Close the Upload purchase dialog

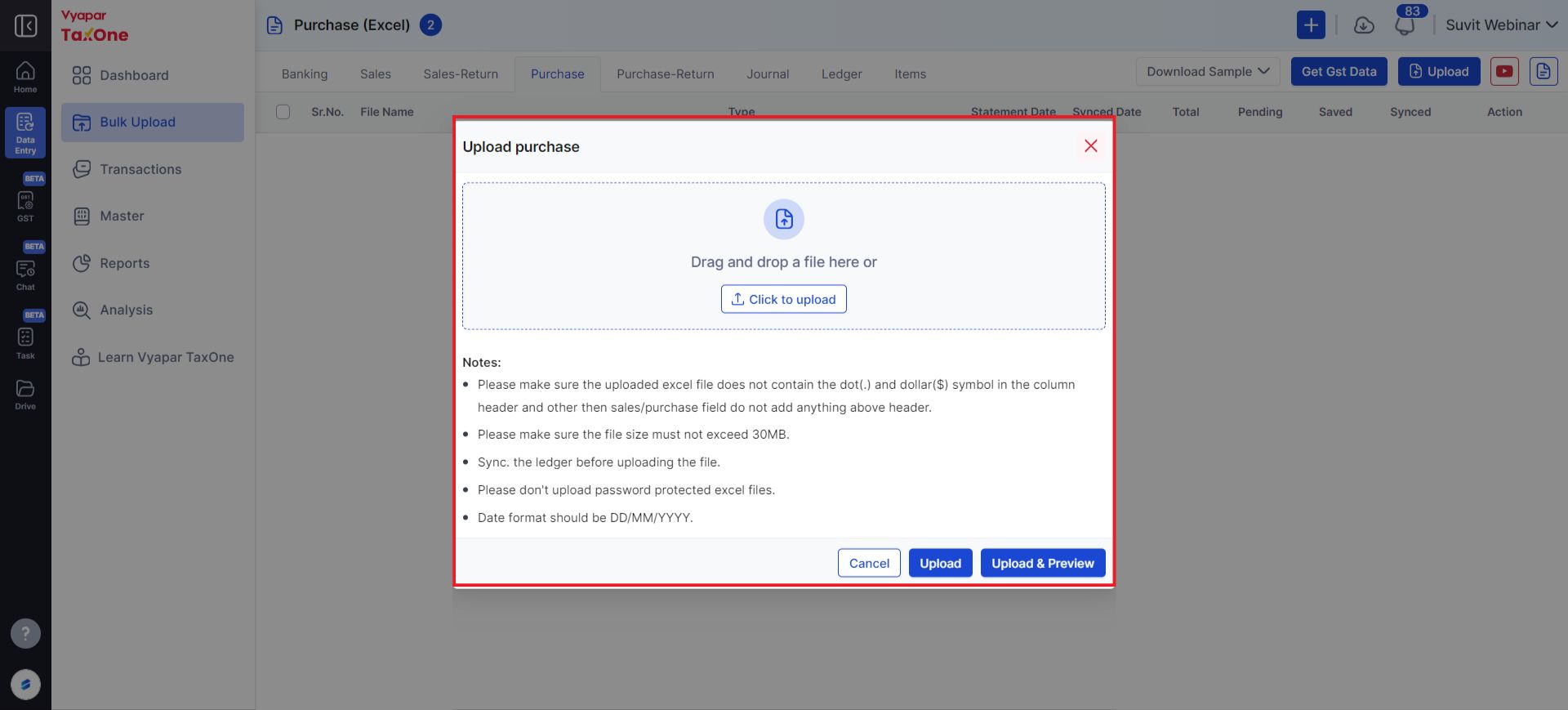click(x=1090, y=145)
